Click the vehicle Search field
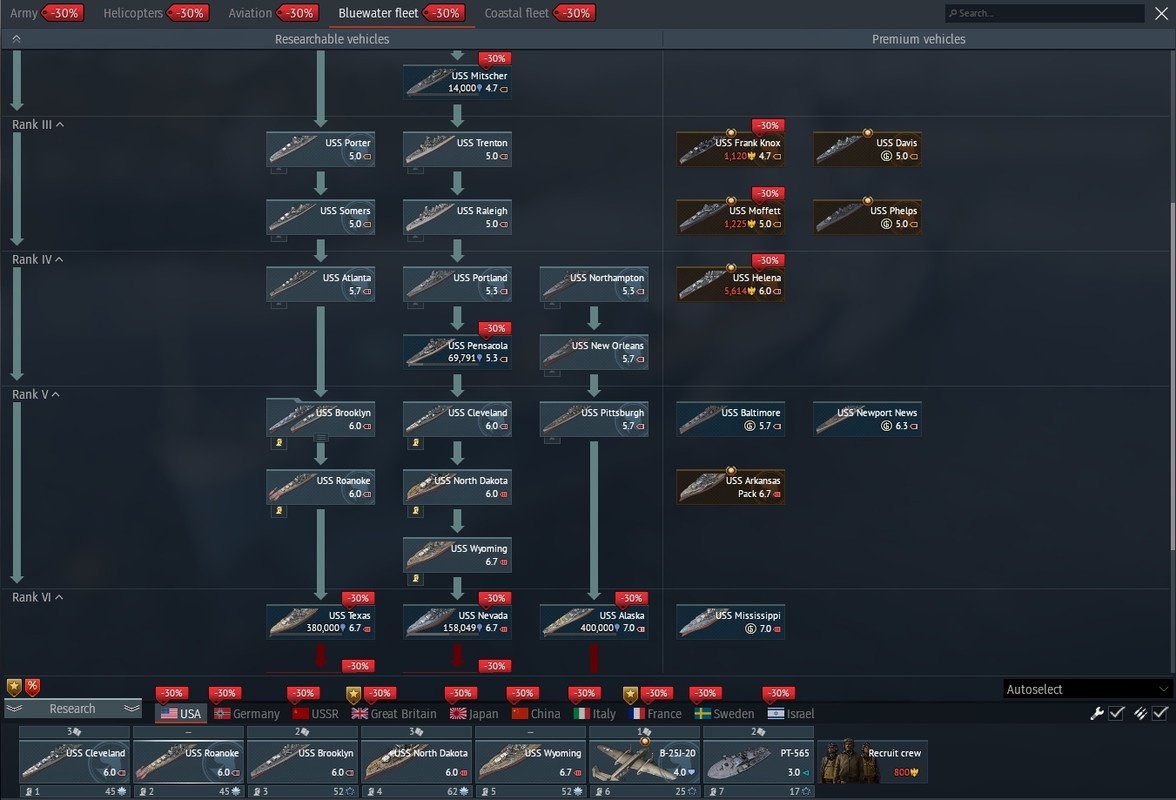The image size is (1176, 800). [1044, 13]
